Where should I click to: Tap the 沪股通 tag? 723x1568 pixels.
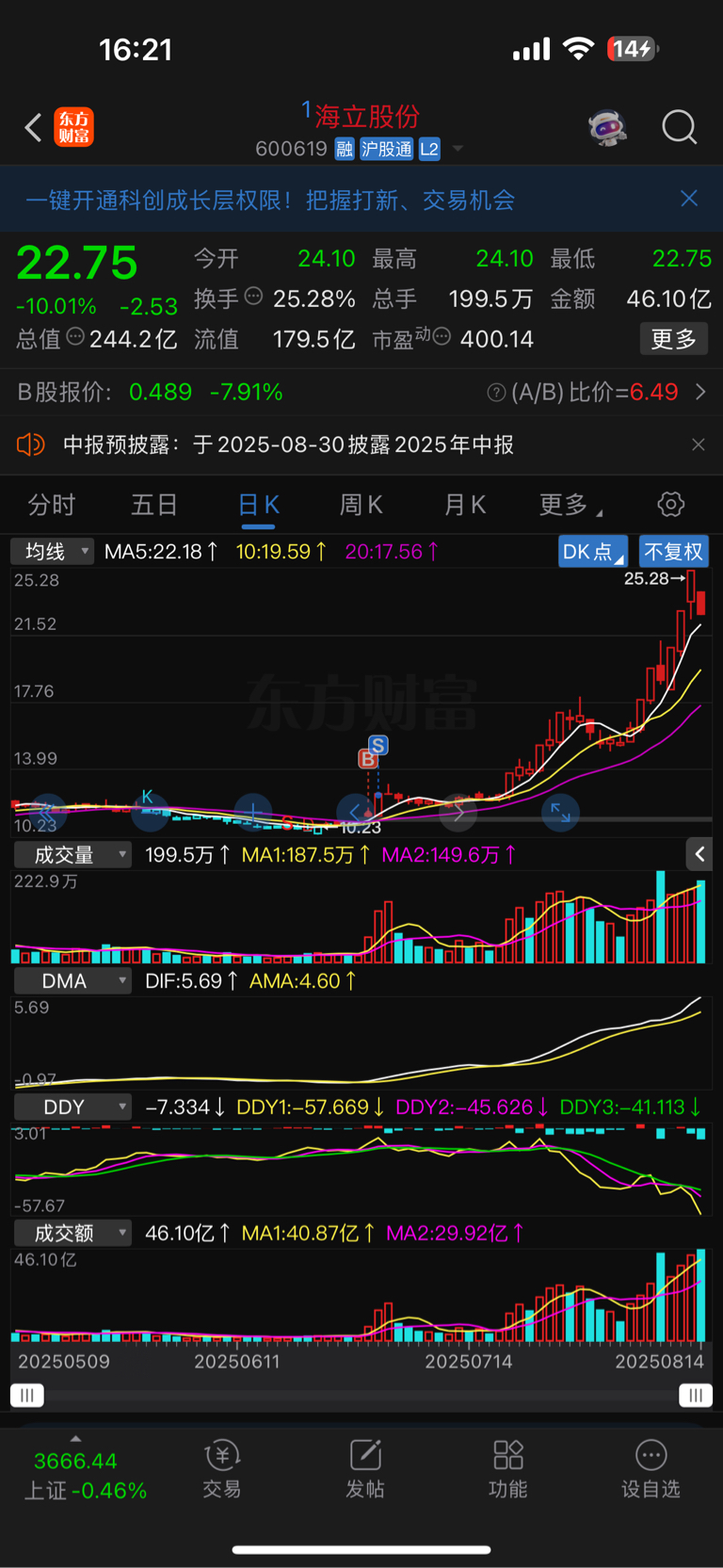[387, 149]
